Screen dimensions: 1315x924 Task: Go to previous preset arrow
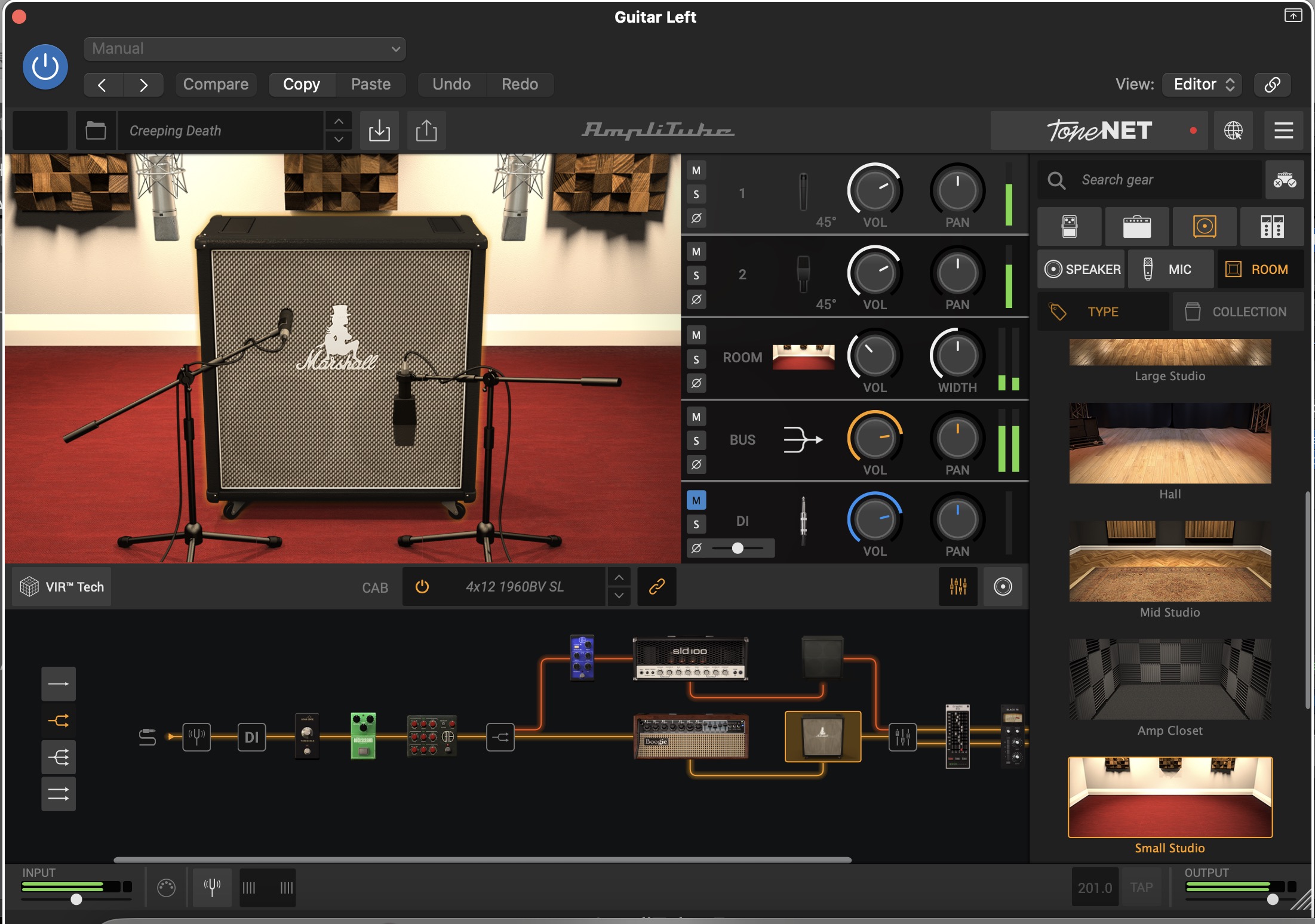point(103,85)
